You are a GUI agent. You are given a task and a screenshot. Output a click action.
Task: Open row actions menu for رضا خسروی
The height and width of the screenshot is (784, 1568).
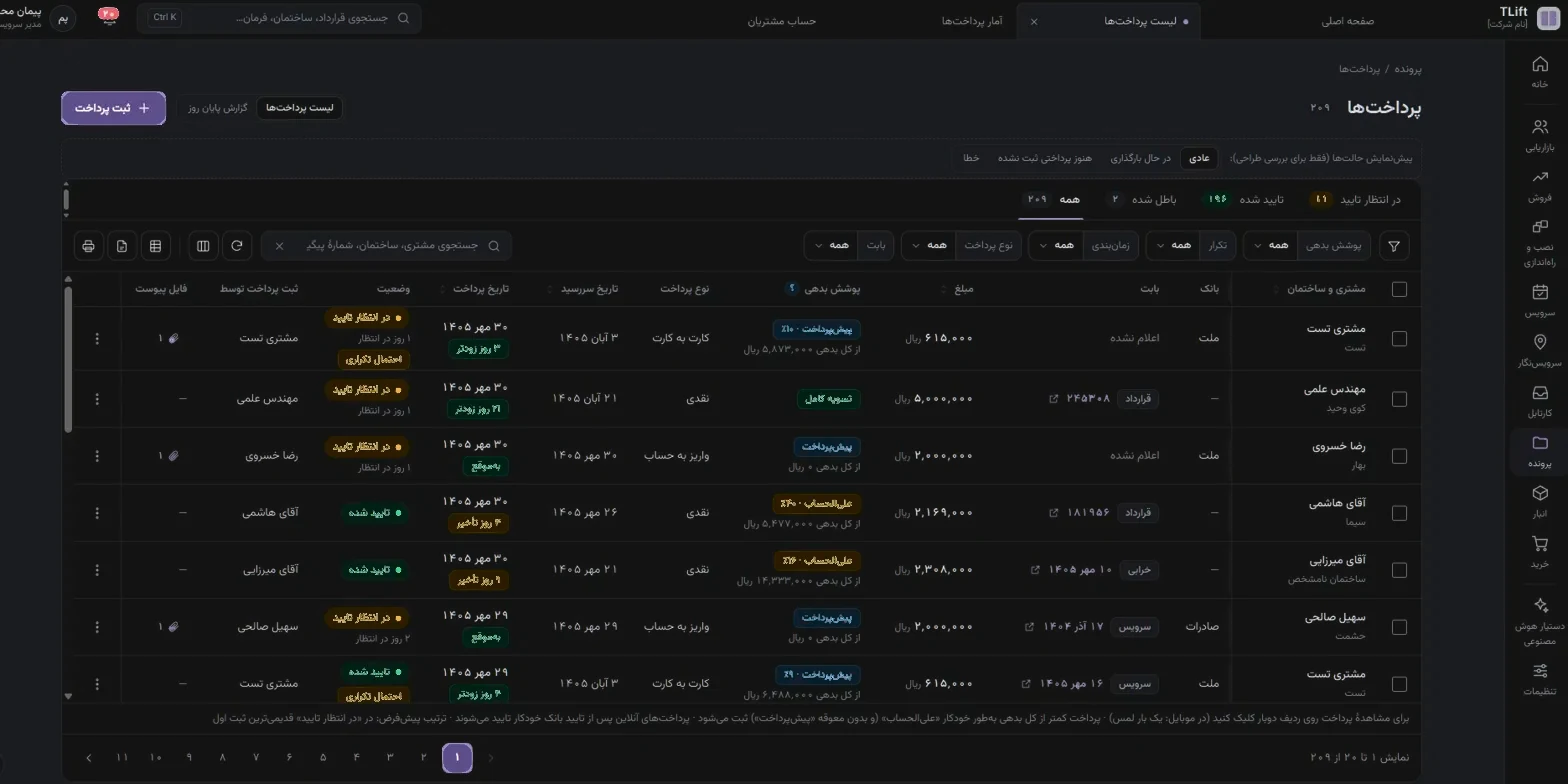click(97, 456)
